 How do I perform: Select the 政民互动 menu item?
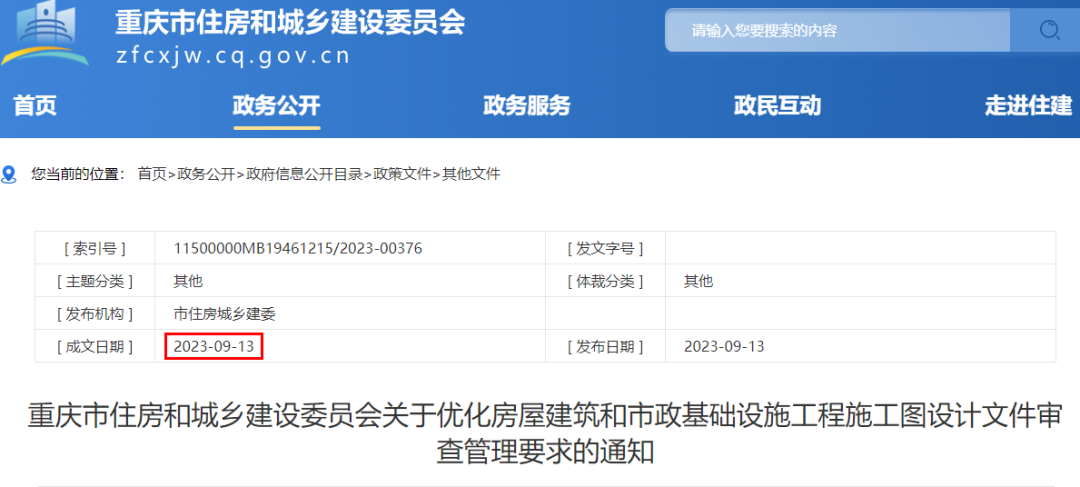tap(777, 105)
